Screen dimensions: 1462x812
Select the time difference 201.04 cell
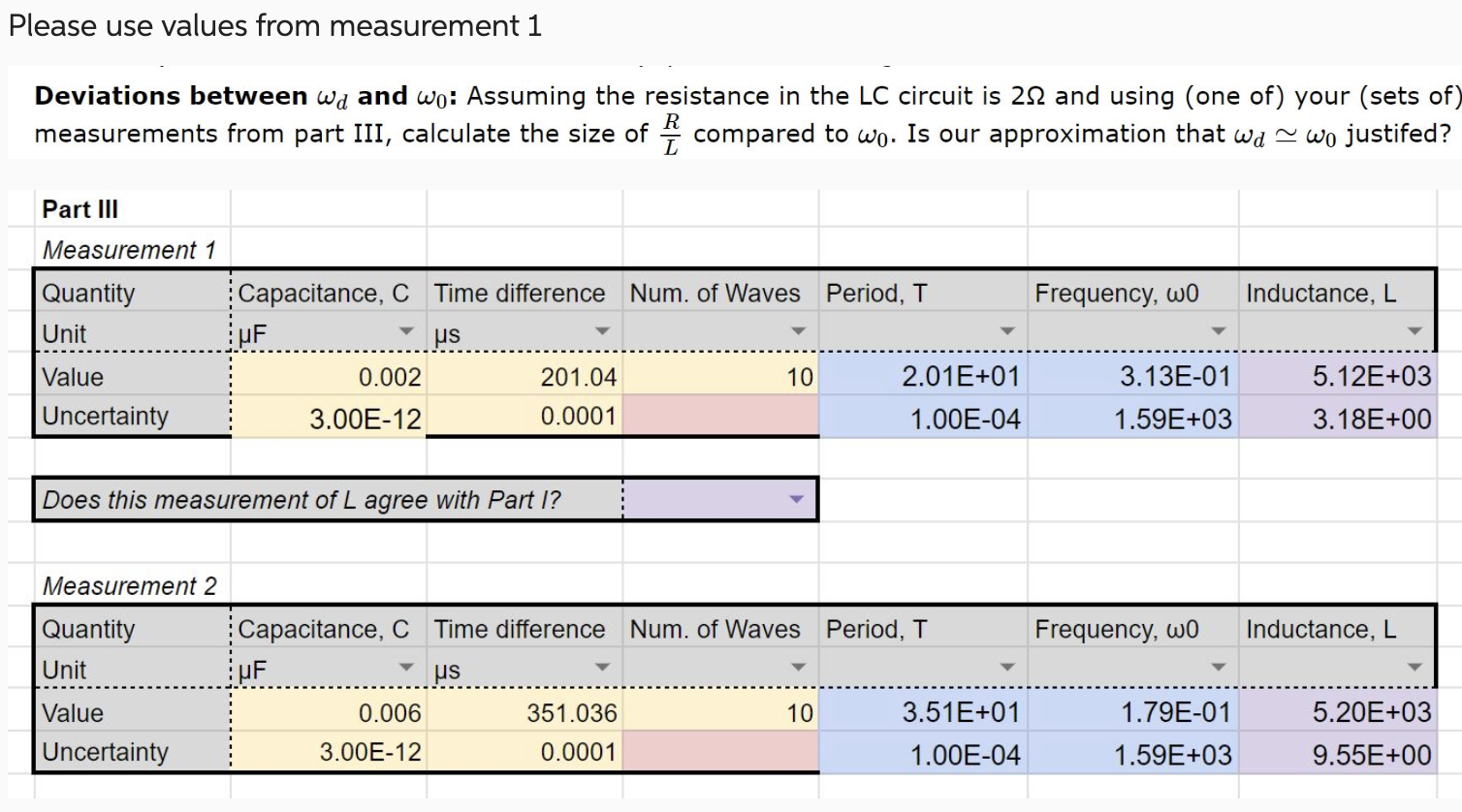pos(524,377)
